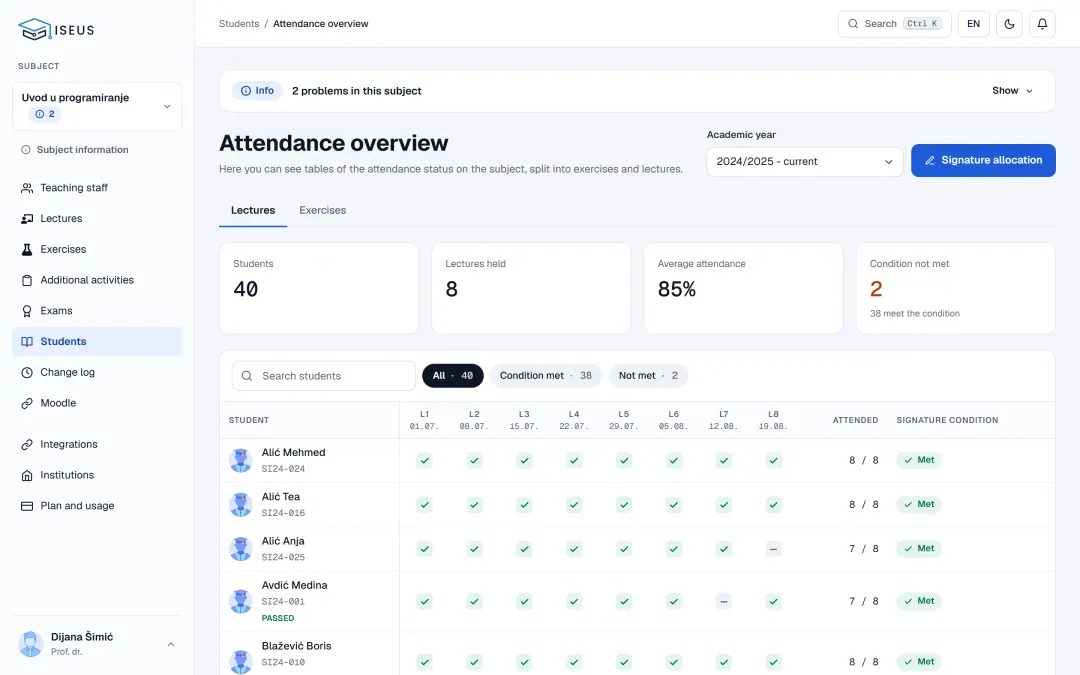Open Change log sidebar item
The height and width of the screenshot is (675, 1080).
pos(97,372)
